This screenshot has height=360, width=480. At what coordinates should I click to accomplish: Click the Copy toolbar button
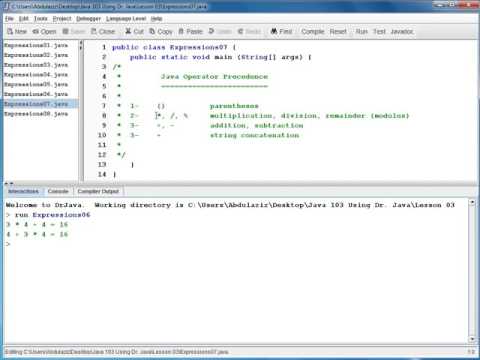tap(161, 31)
